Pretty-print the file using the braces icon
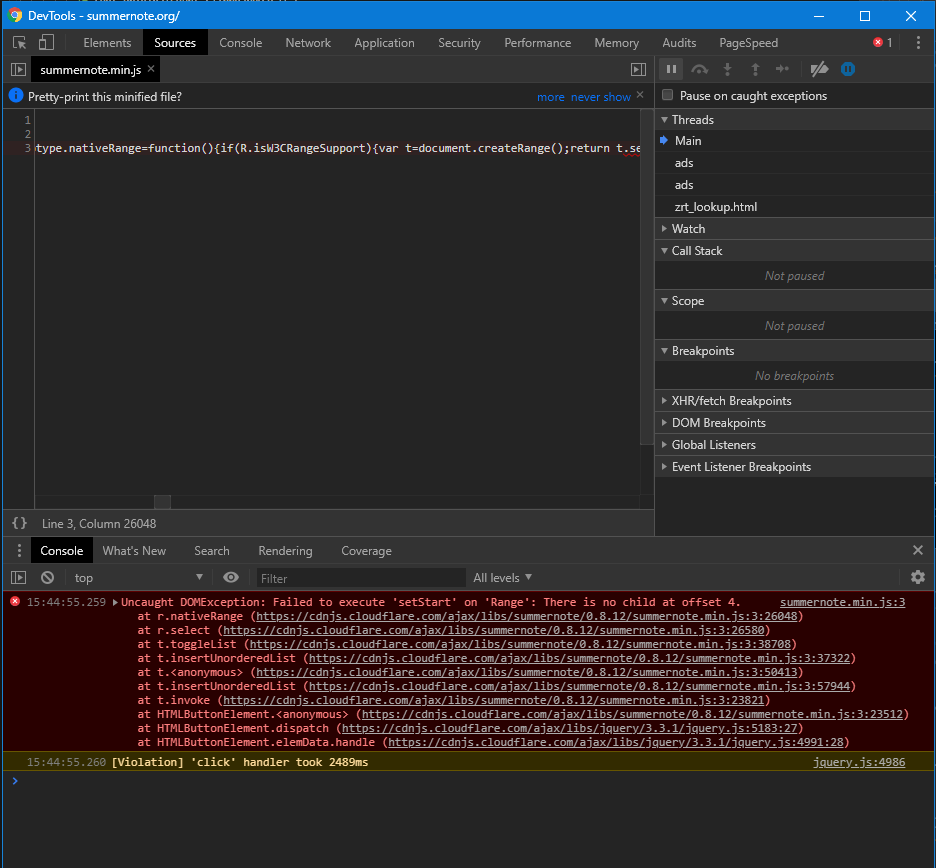 pyautogui.click(x=18, y=523)
